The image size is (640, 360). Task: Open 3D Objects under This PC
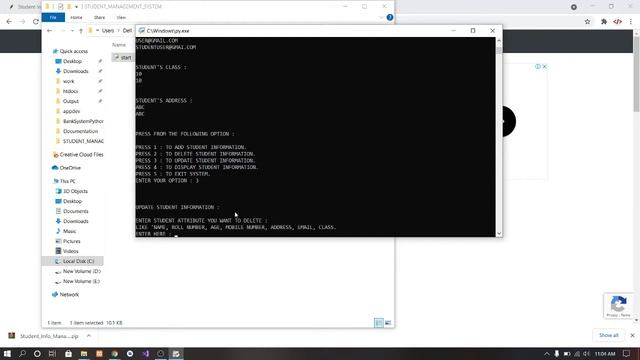tap(75, 191)
